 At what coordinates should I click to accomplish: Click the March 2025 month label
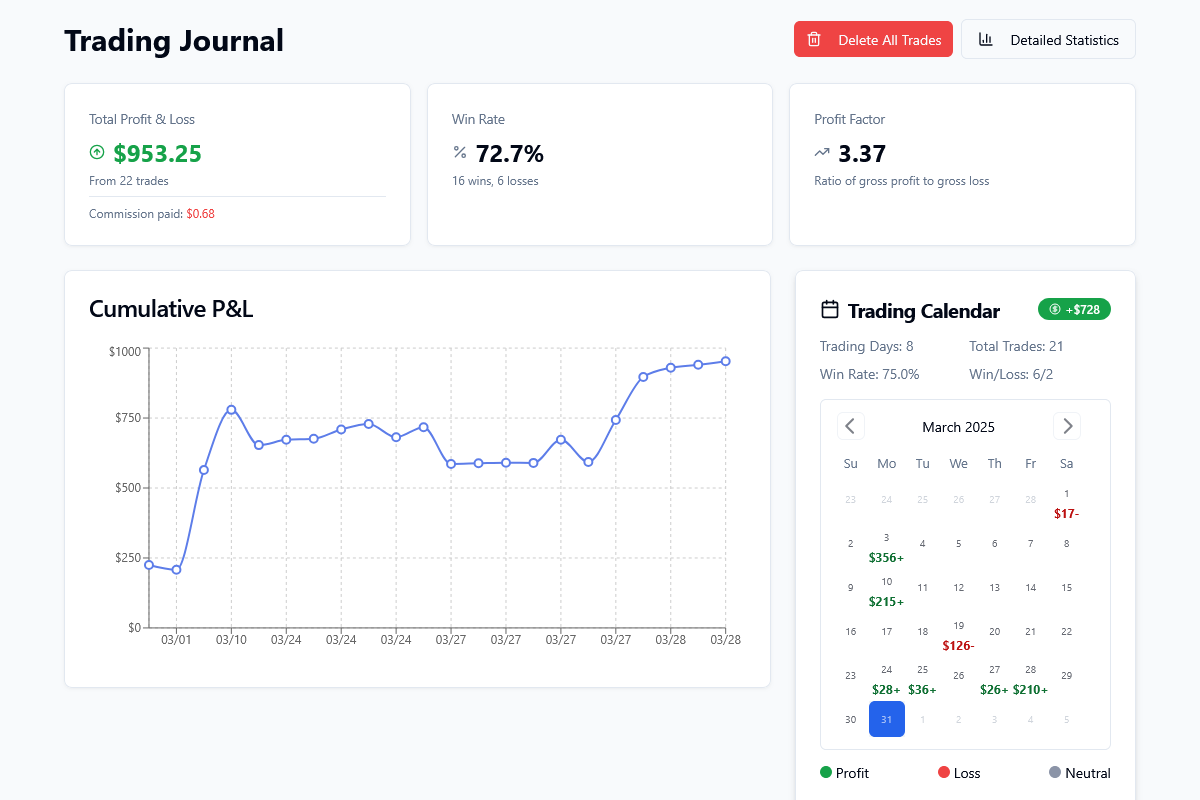(x=958, y=427)
